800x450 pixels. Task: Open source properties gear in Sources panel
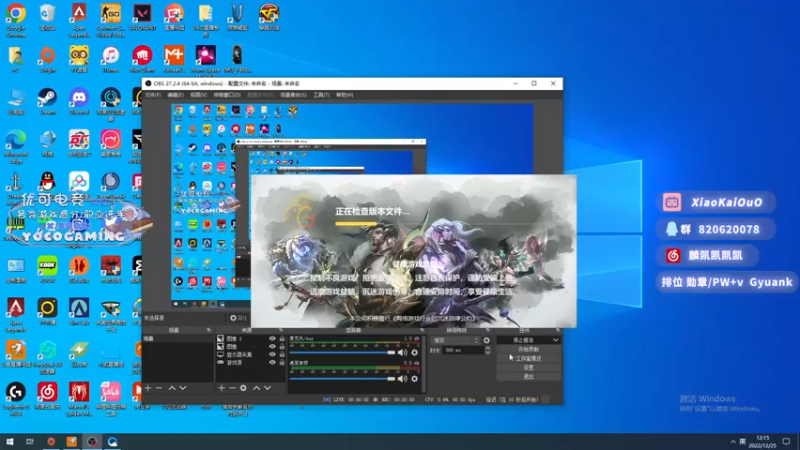(x=243, y=388)
